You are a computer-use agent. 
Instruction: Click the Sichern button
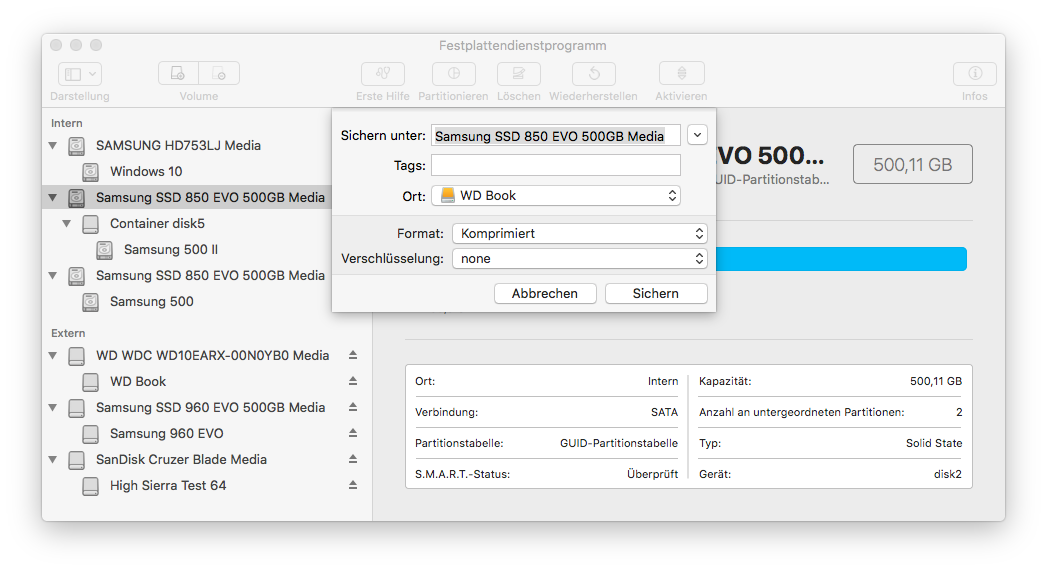[656, 293]
